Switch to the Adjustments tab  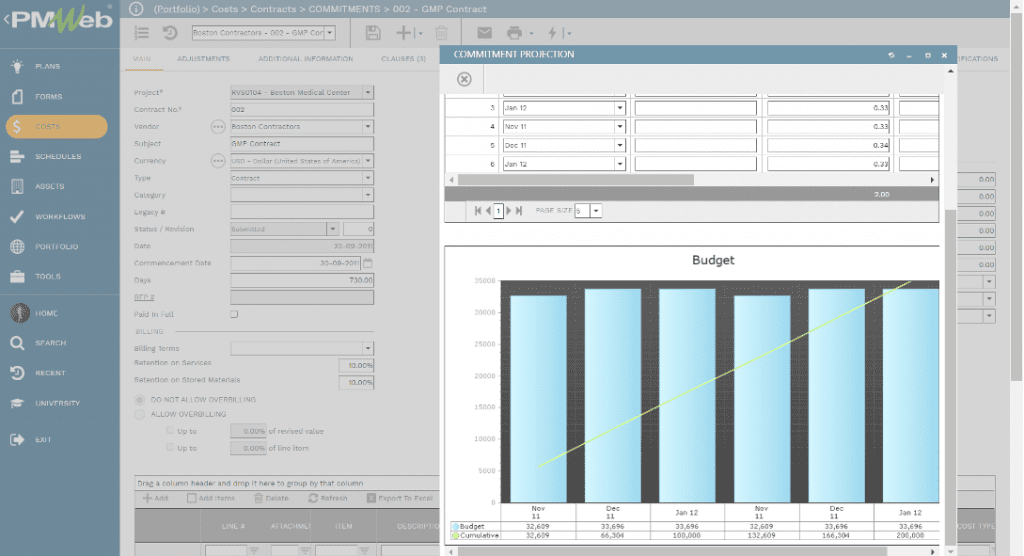point(203,59)
